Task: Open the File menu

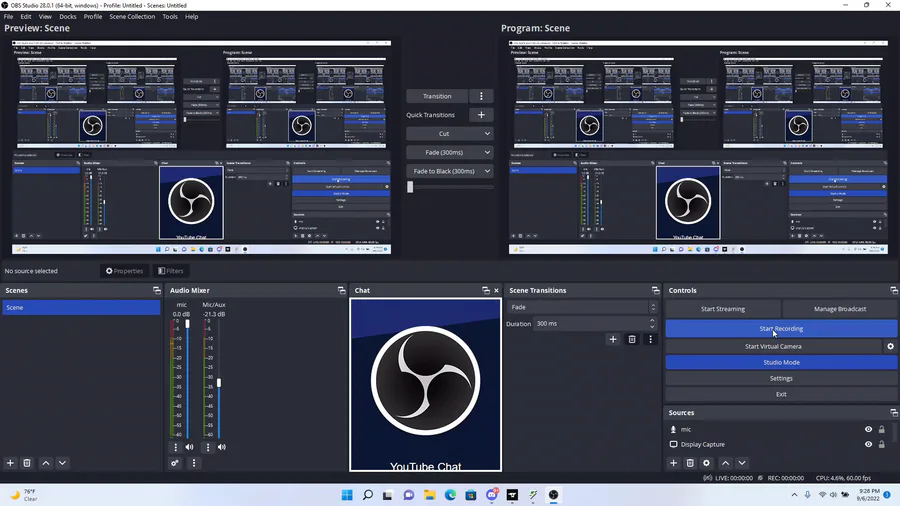Action: 9,17
